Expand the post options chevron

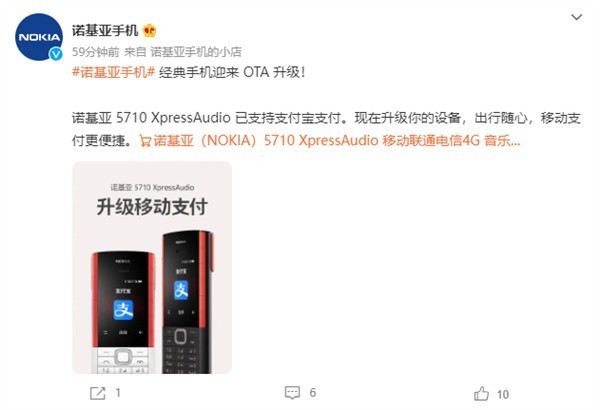(577, 17)
